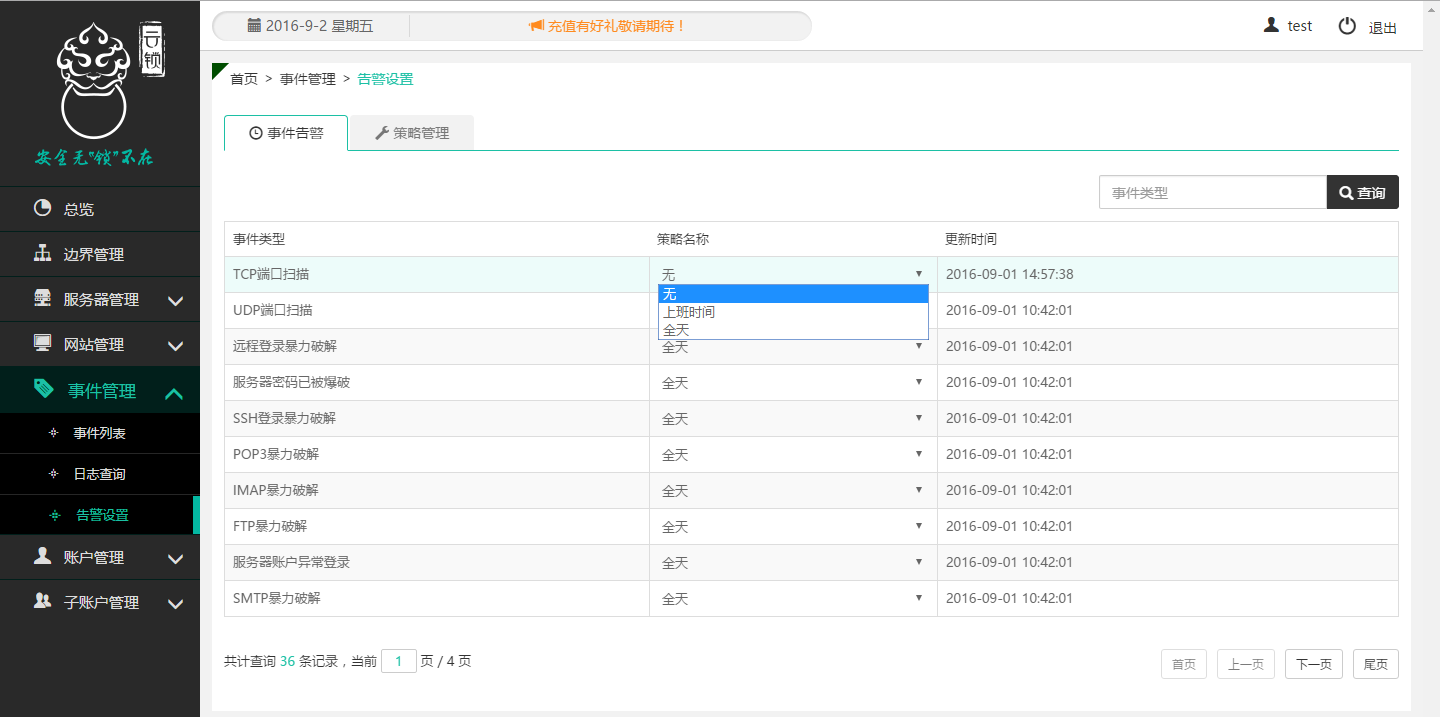1440x717 pixels.
Task: Open 总览 in the sidebar
Action: pos(100,209)
